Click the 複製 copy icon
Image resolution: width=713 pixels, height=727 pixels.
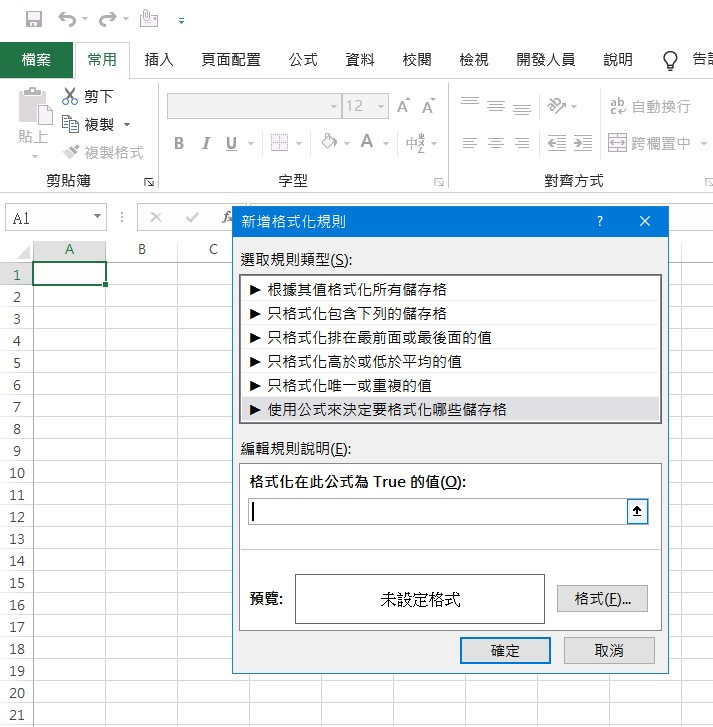(70, 124)
